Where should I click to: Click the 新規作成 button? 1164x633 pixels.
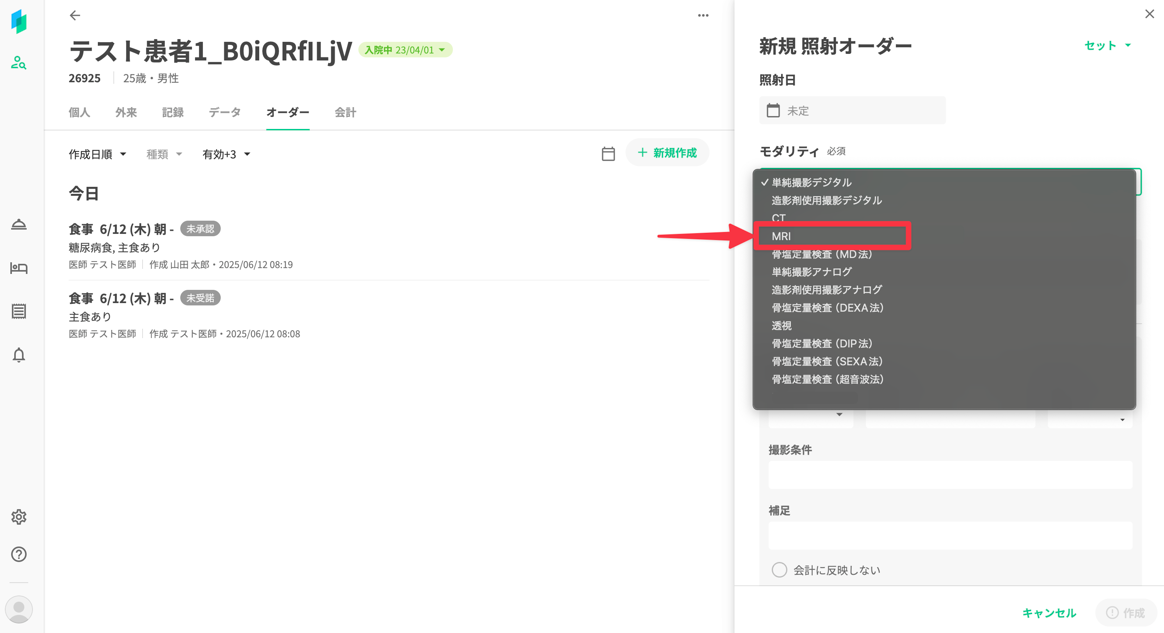(667, 153)
